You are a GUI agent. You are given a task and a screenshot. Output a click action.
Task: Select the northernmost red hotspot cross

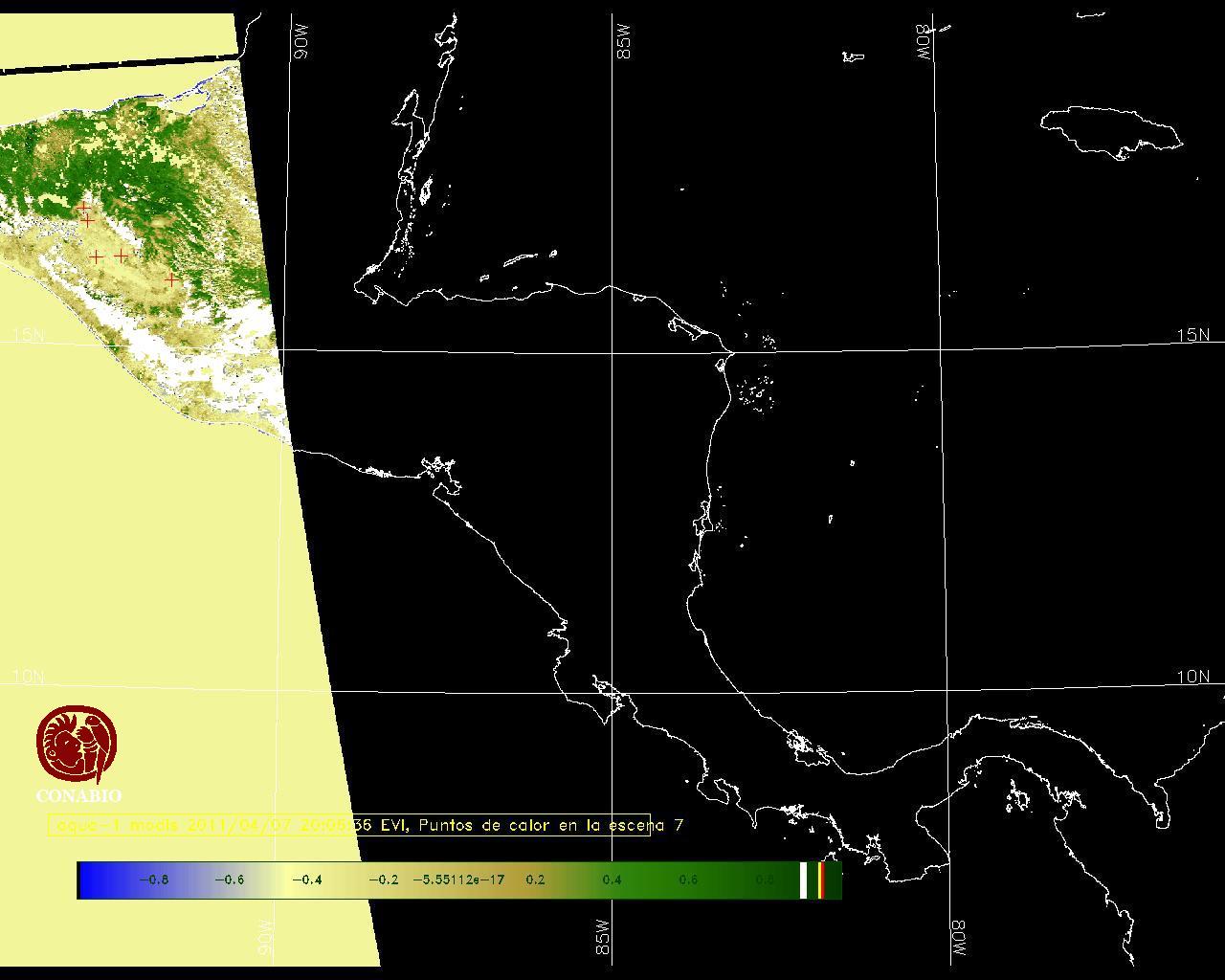84,207
